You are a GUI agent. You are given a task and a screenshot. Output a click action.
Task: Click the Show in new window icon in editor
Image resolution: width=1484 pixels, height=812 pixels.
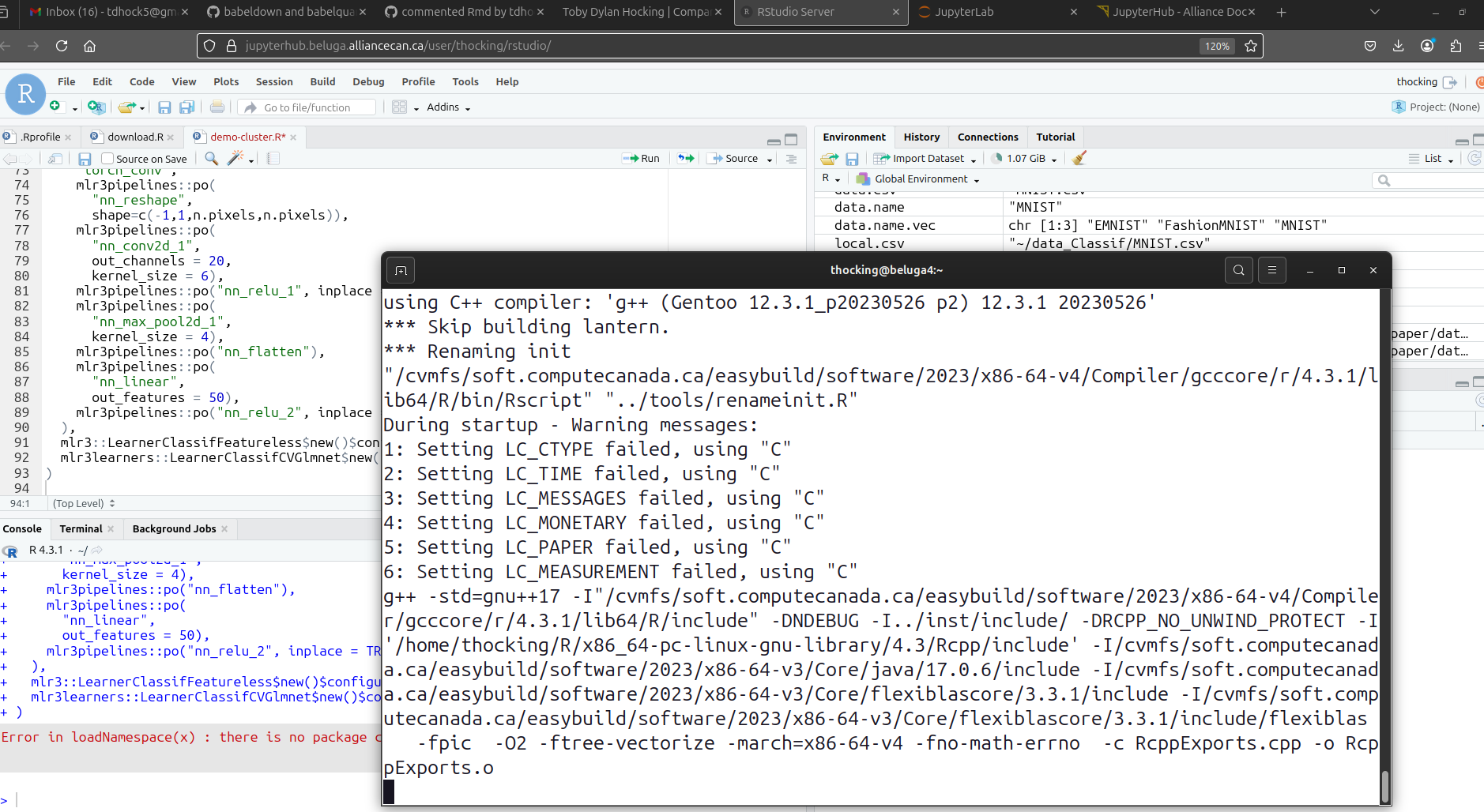pos(55,159)
